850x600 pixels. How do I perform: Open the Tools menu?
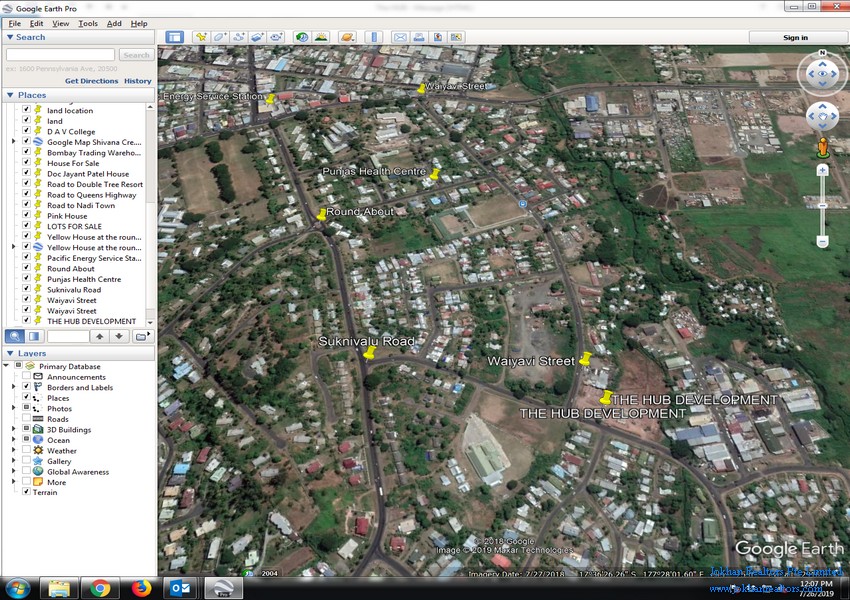pyautogui.click(x=88, y=23)
